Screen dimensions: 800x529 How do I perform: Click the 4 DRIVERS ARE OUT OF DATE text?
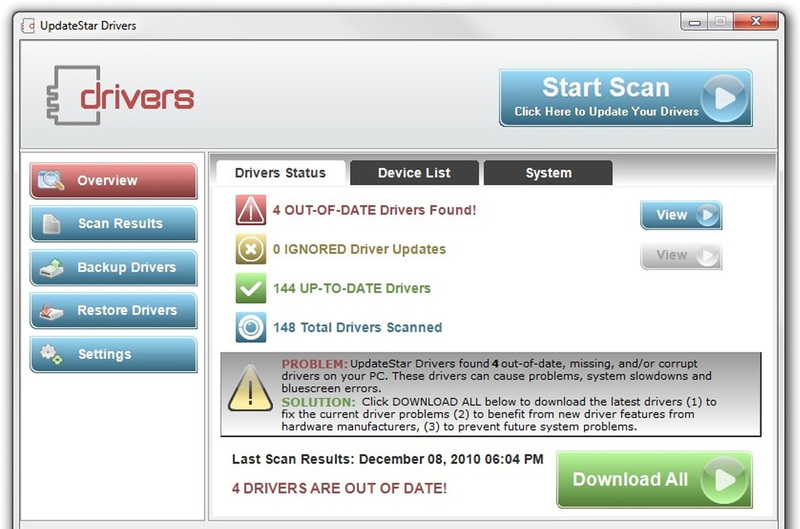(x=339, y=488)
